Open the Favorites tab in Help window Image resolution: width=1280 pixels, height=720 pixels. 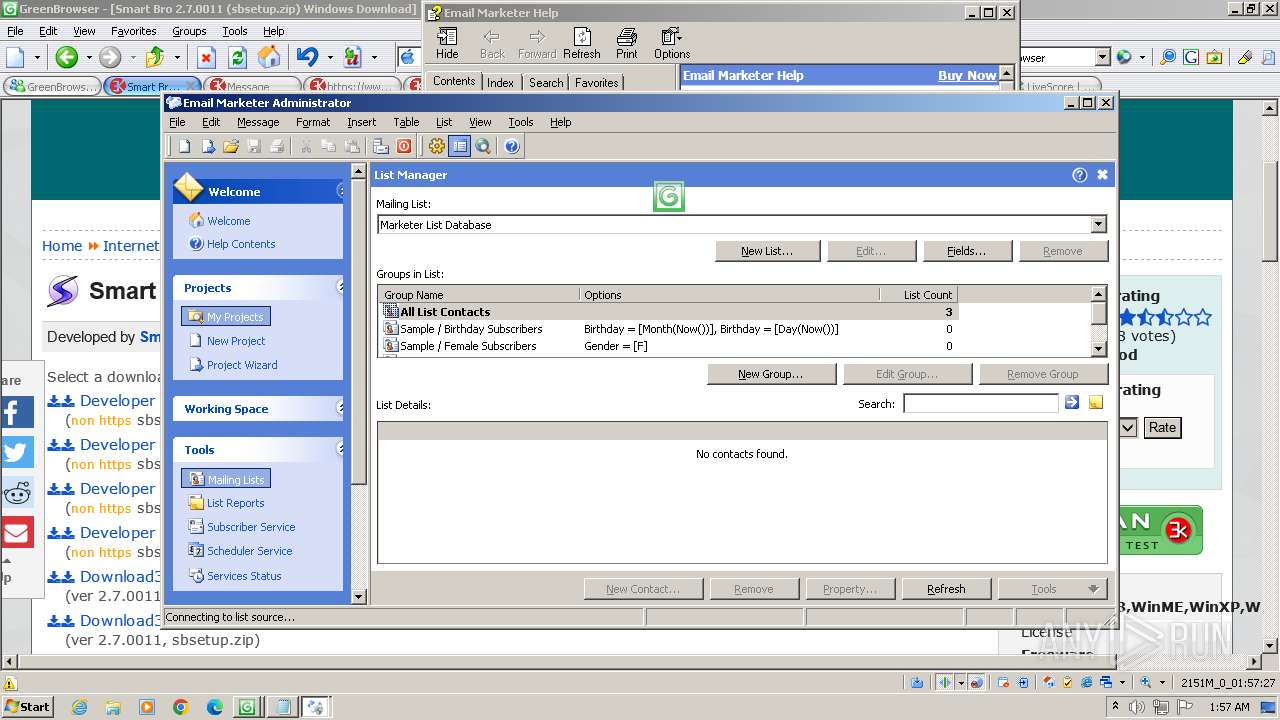coord(597,83)
